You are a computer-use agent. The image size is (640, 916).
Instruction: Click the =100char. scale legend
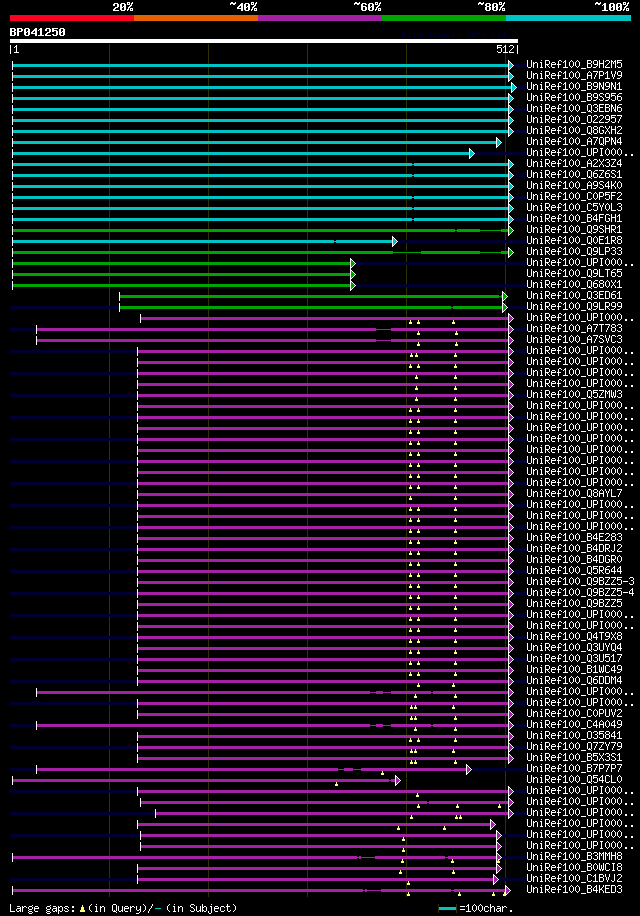(x=476, y=908)
